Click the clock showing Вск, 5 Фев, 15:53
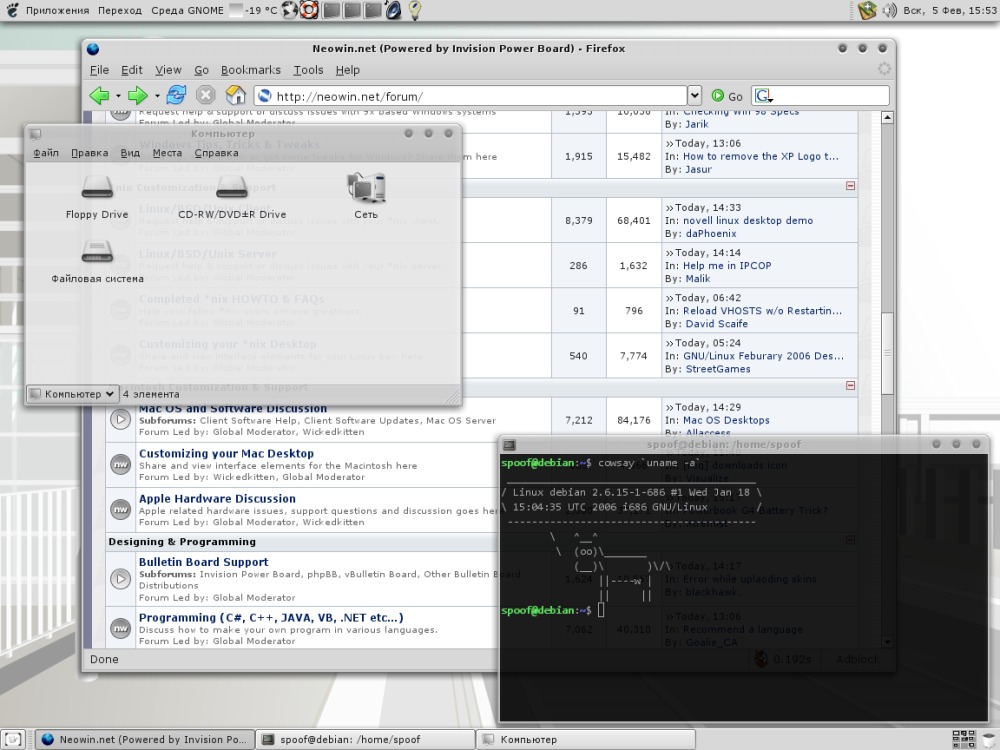The image size is (1000, 750). pos(950,10)
